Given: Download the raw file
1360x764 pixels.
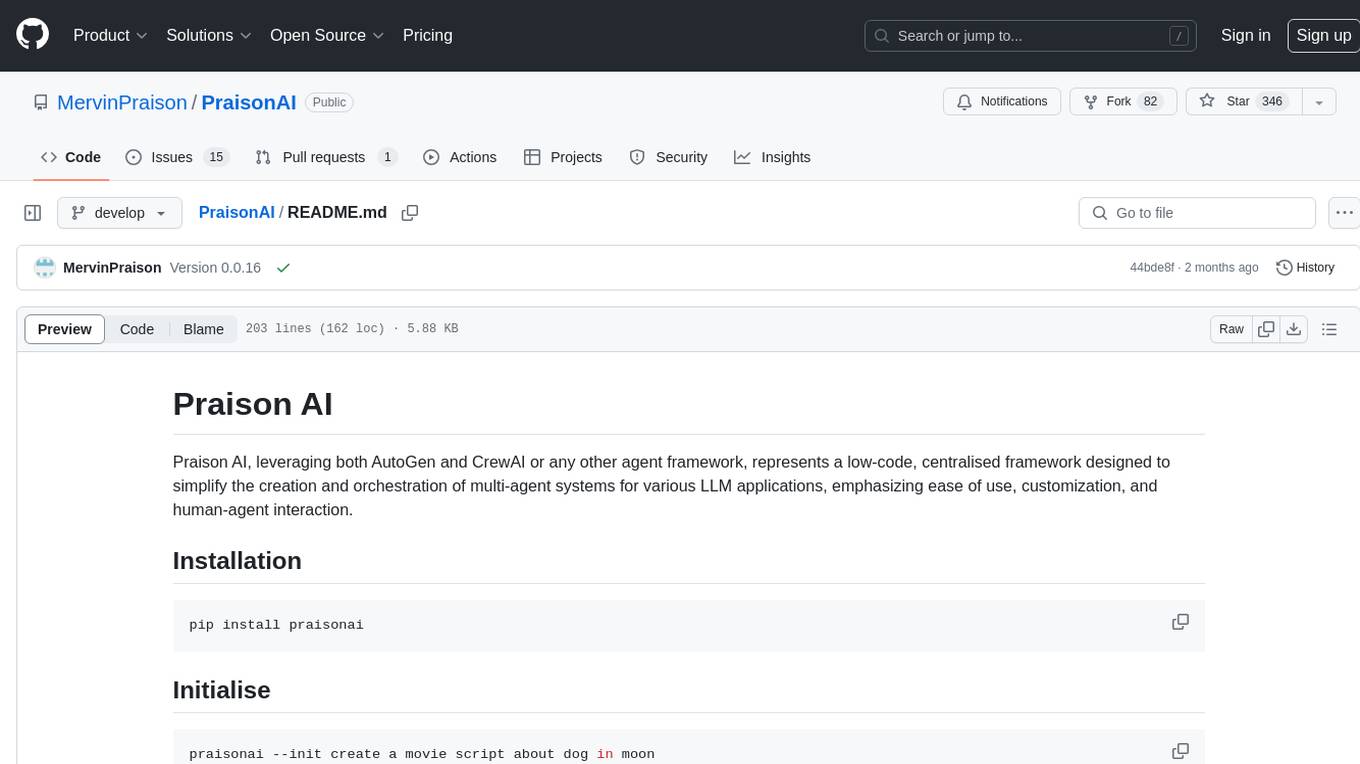Looking at the screenshot, I should [x=1294, y=329].
